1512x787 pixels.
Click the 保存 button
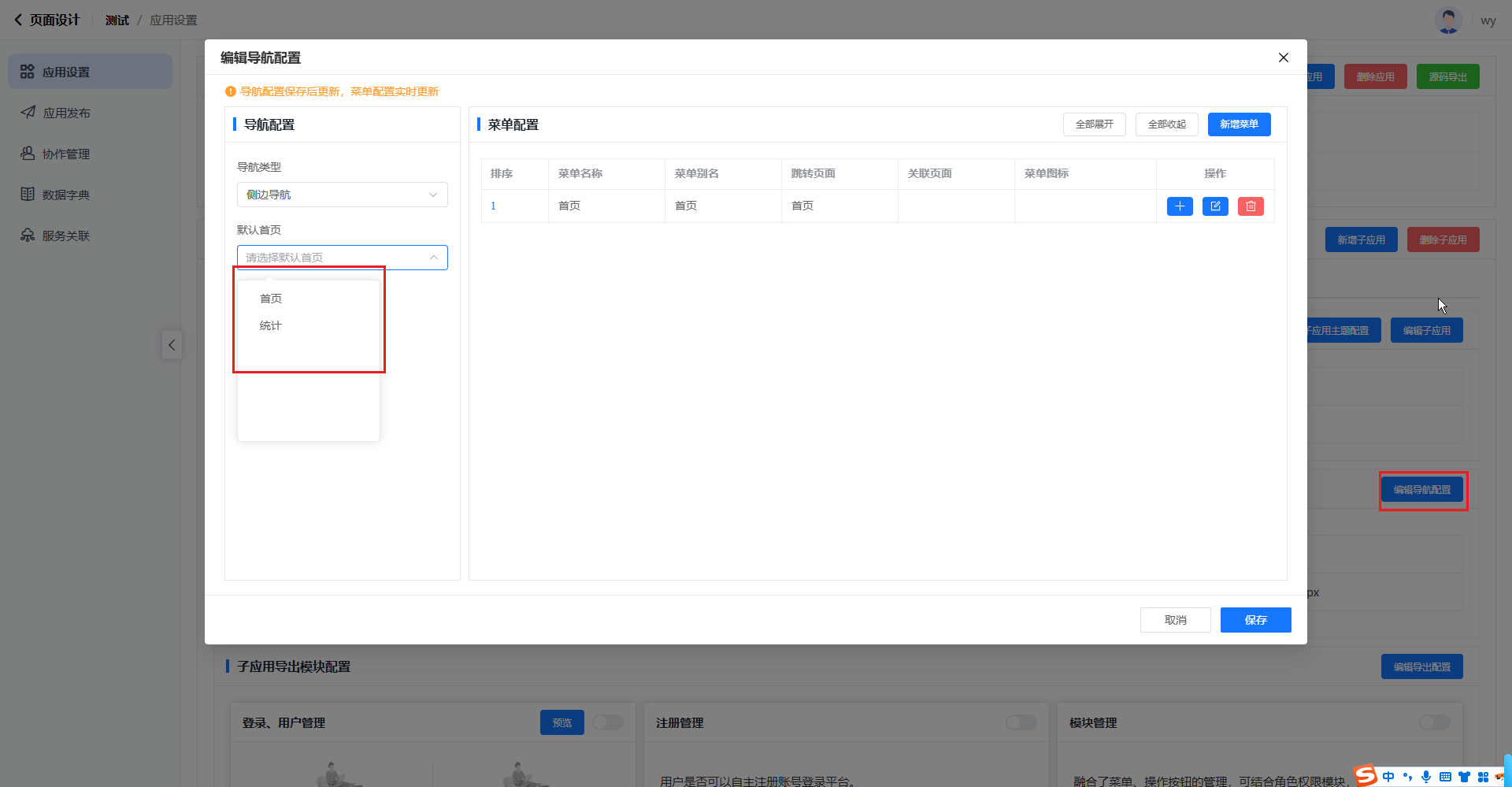pos(1255,620)
